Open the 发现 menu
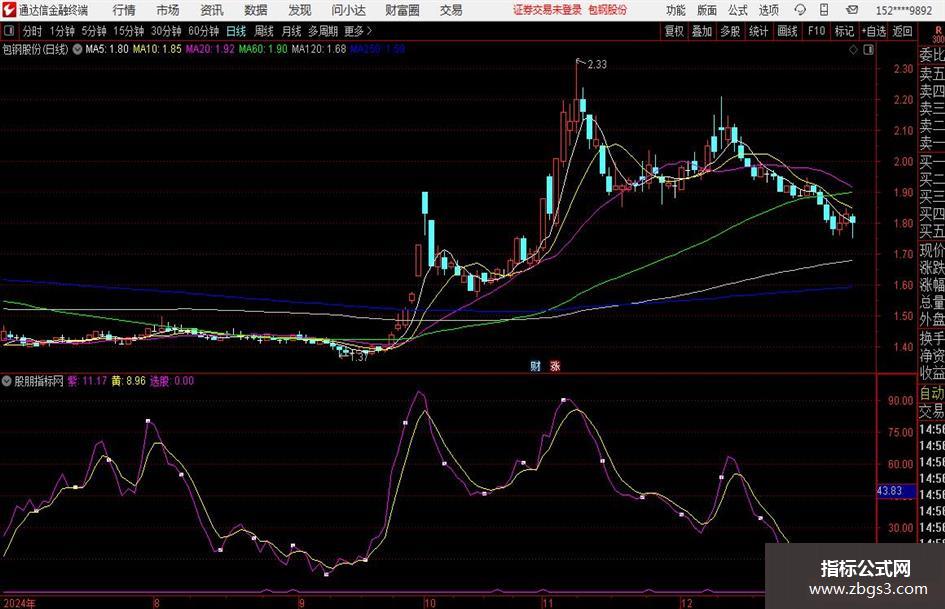This screenshot has height=609, width=945. tap(300, 10)
